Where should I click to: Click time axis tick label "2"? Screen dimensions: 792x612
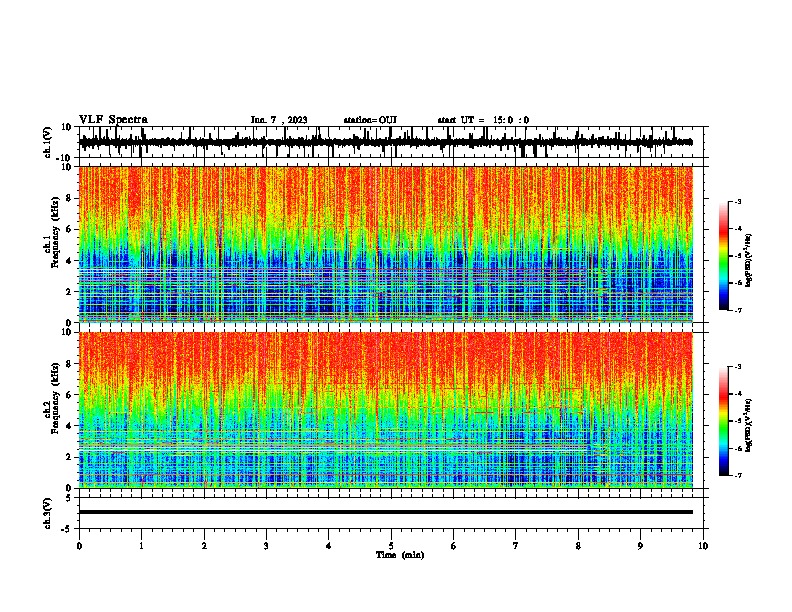[x=204, y=546]
